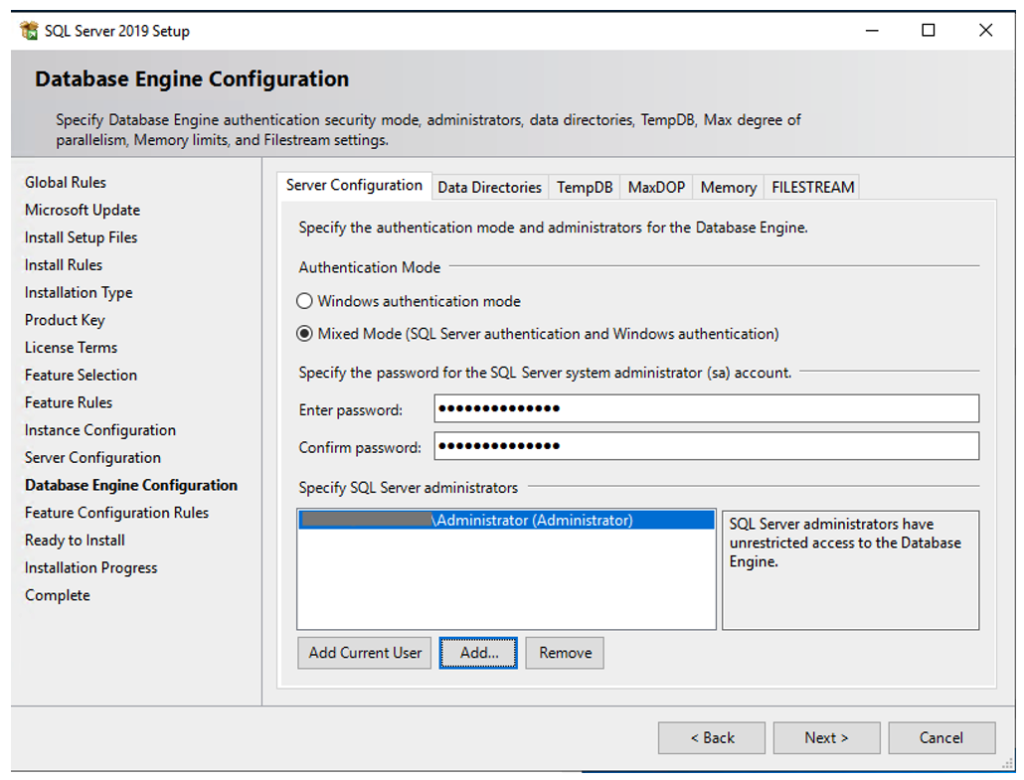Click the Add... button
Viewport: 1024px width, 780px height.
point(479,653)
